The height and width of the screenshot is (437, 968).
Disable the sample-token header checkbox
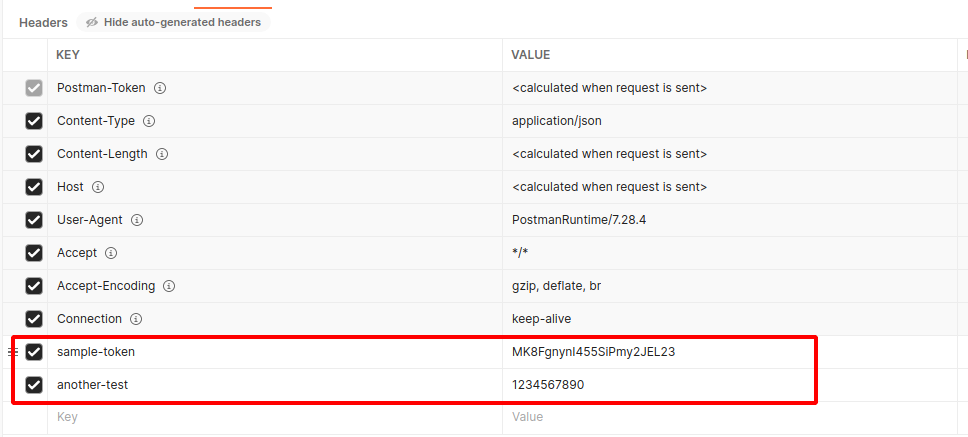pos(34,352)
